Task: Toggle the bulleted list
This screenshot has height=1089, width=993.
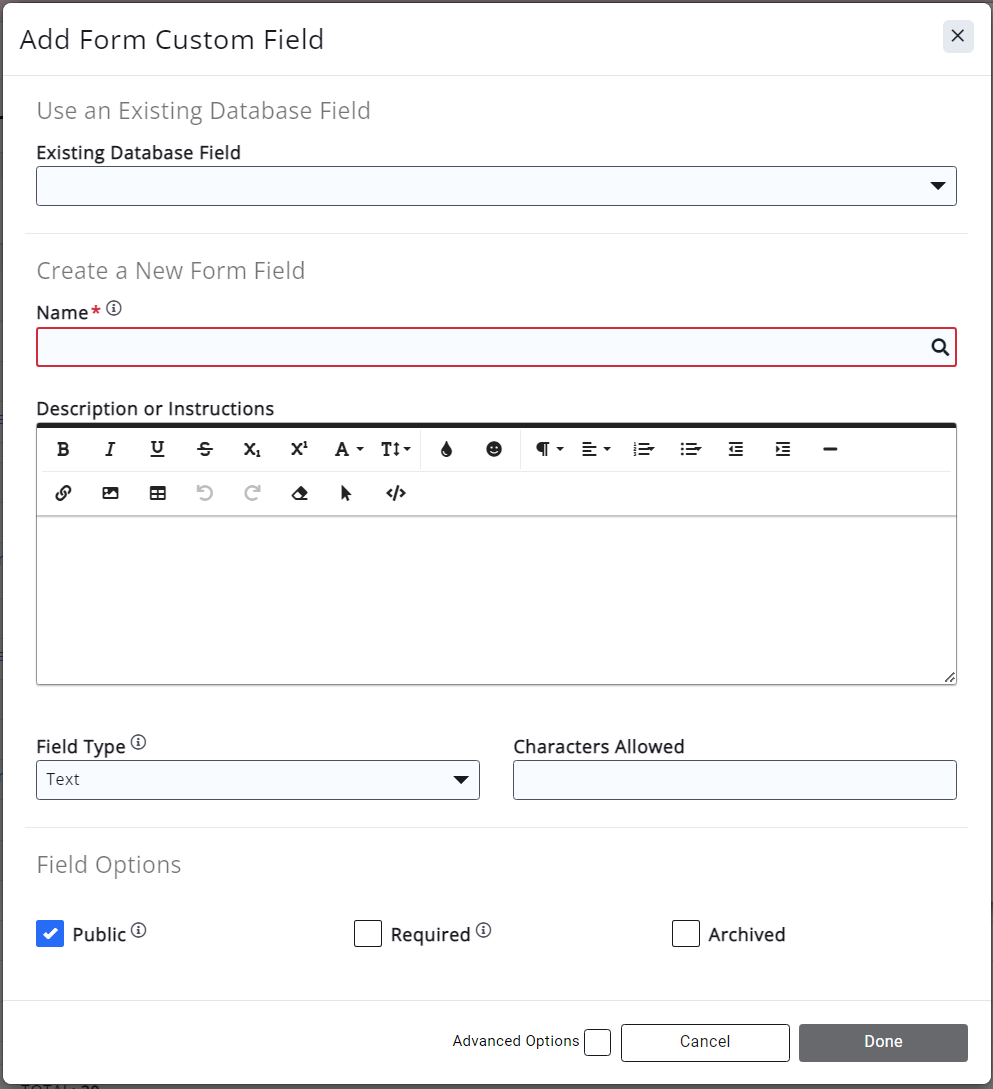Action: click(691, 449)
